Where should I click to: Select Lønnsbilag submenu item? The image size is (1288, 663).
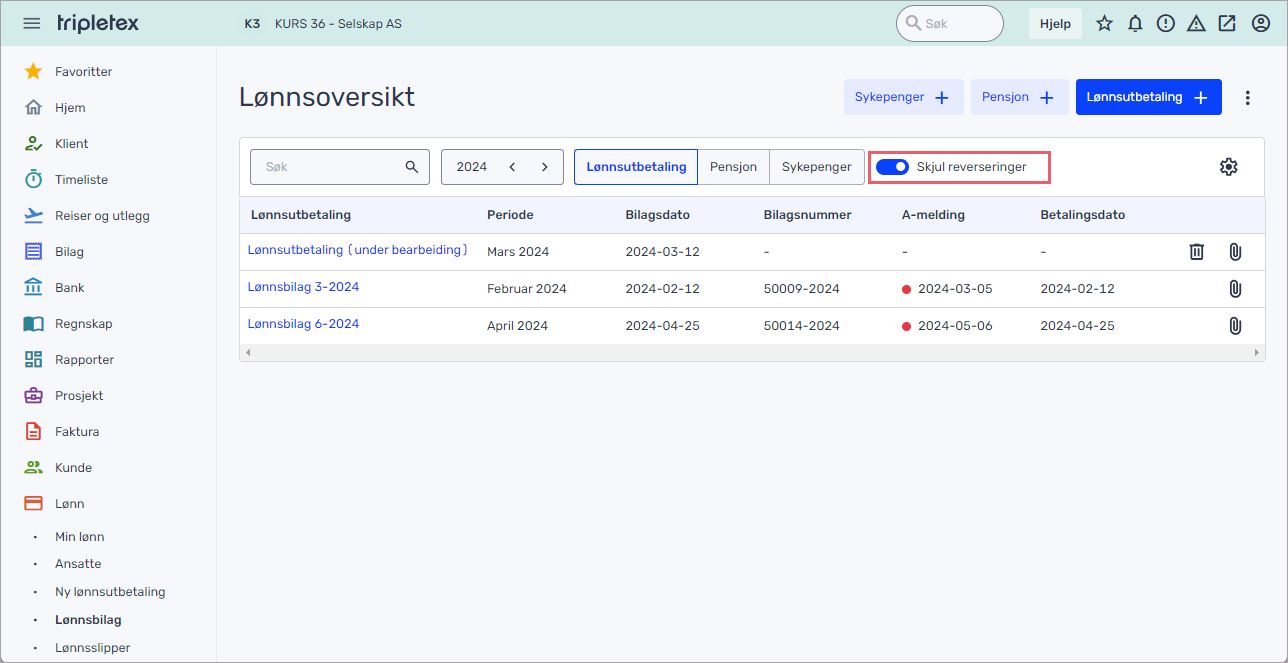pyautogui.click(x=88, y=620)
